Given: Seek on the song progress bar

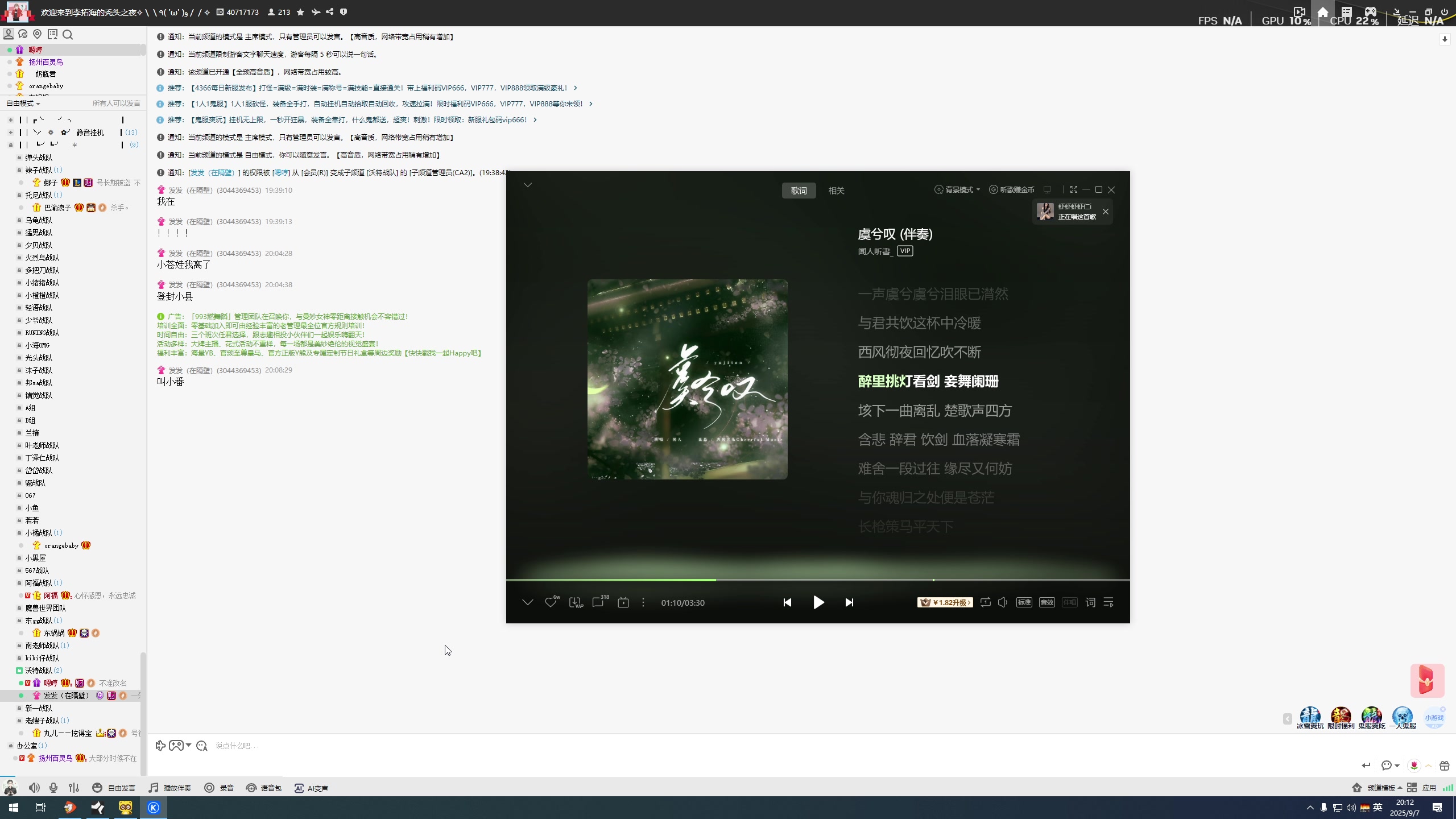Looking at the screenshot, I should click(x=818, y=580).
